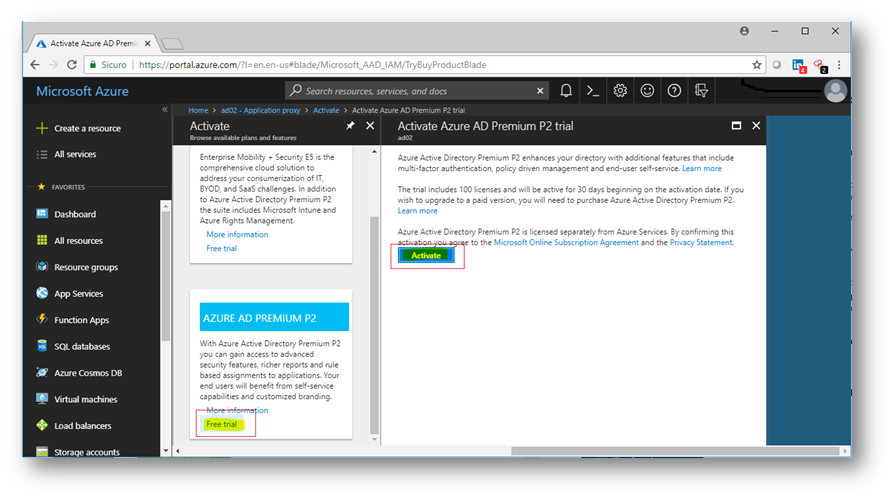The height and width of the screenshot is (500, 894).
Task: Click the green Activate button
Action: [x=426, y=255]
